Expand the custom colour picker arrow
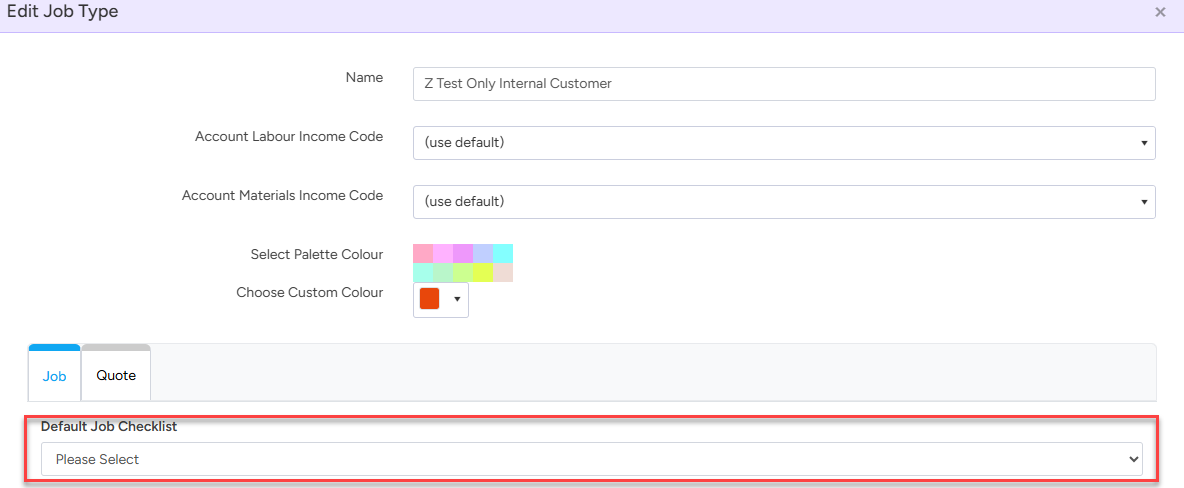This screenshot has width=1184, height=488. (457, 299)
